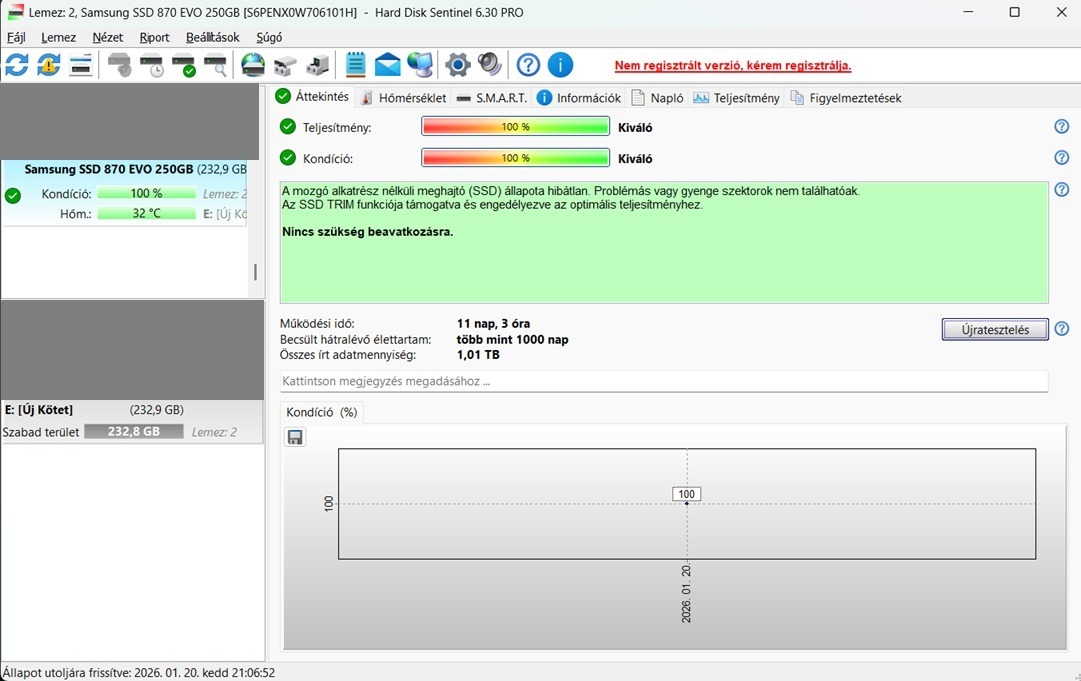This screenshot has height=681, width=1081.
Task: Switch to the Teljesítmény tab
Action: point(736,98)
